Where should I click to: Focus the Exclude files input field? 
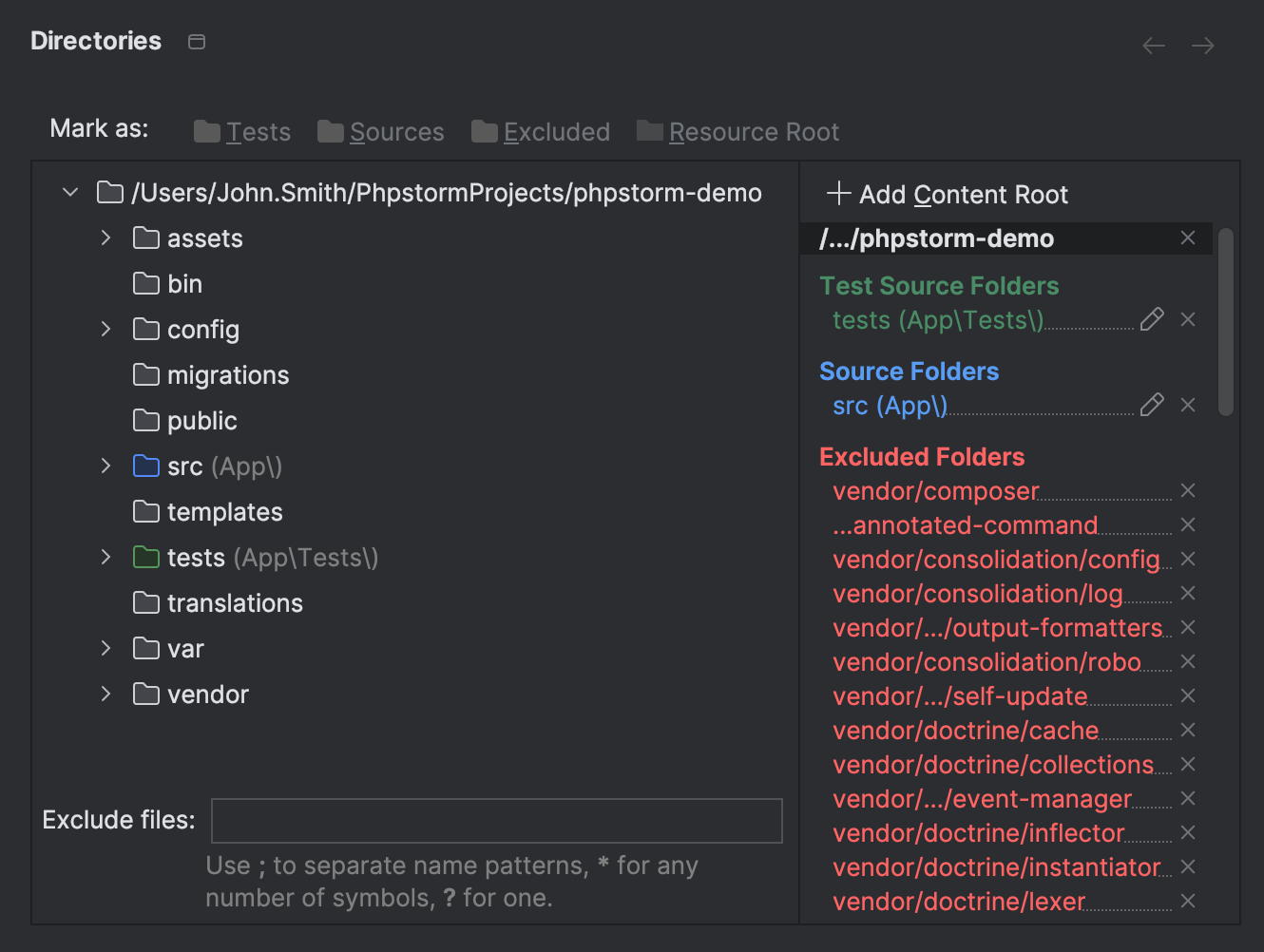point(496,820)
